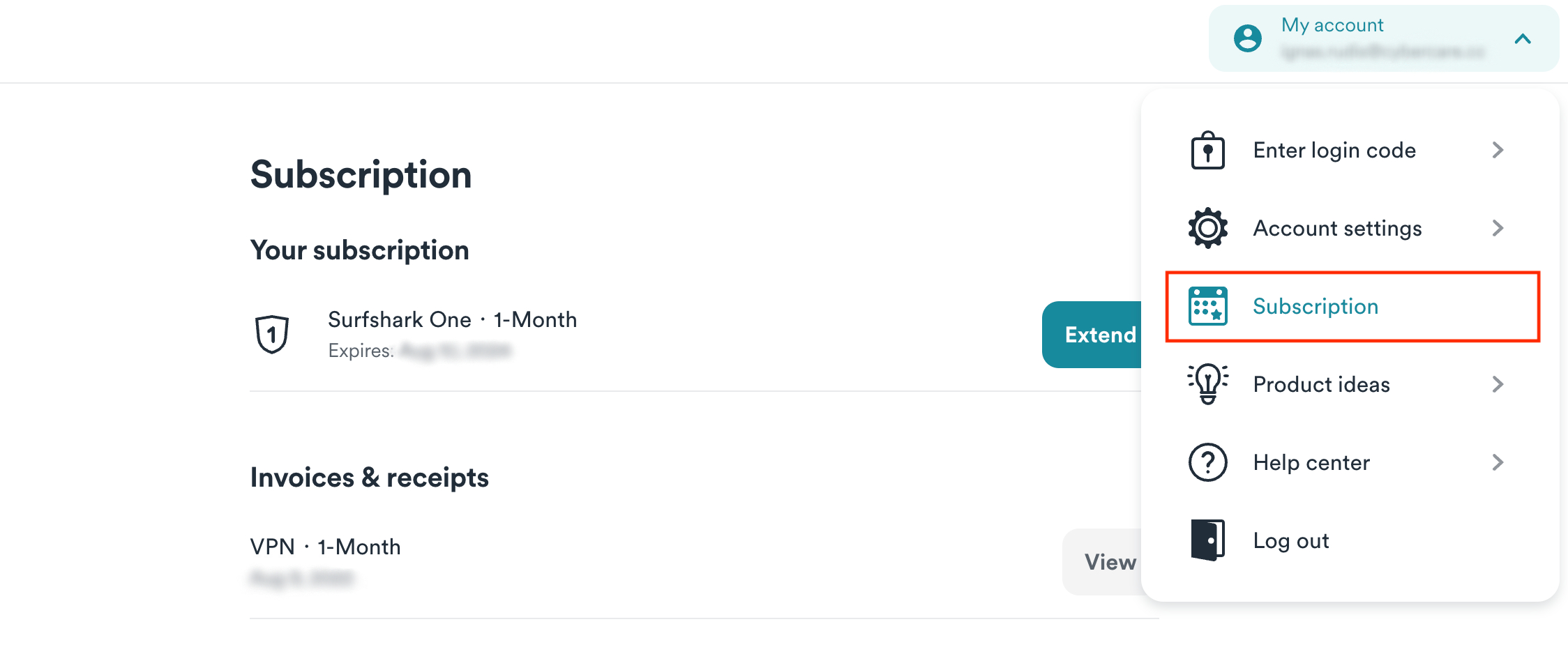Viewport: 1568px width, 661px height.
Task: Click the question mark Help center icon
Action: [x=1207, y=462]
